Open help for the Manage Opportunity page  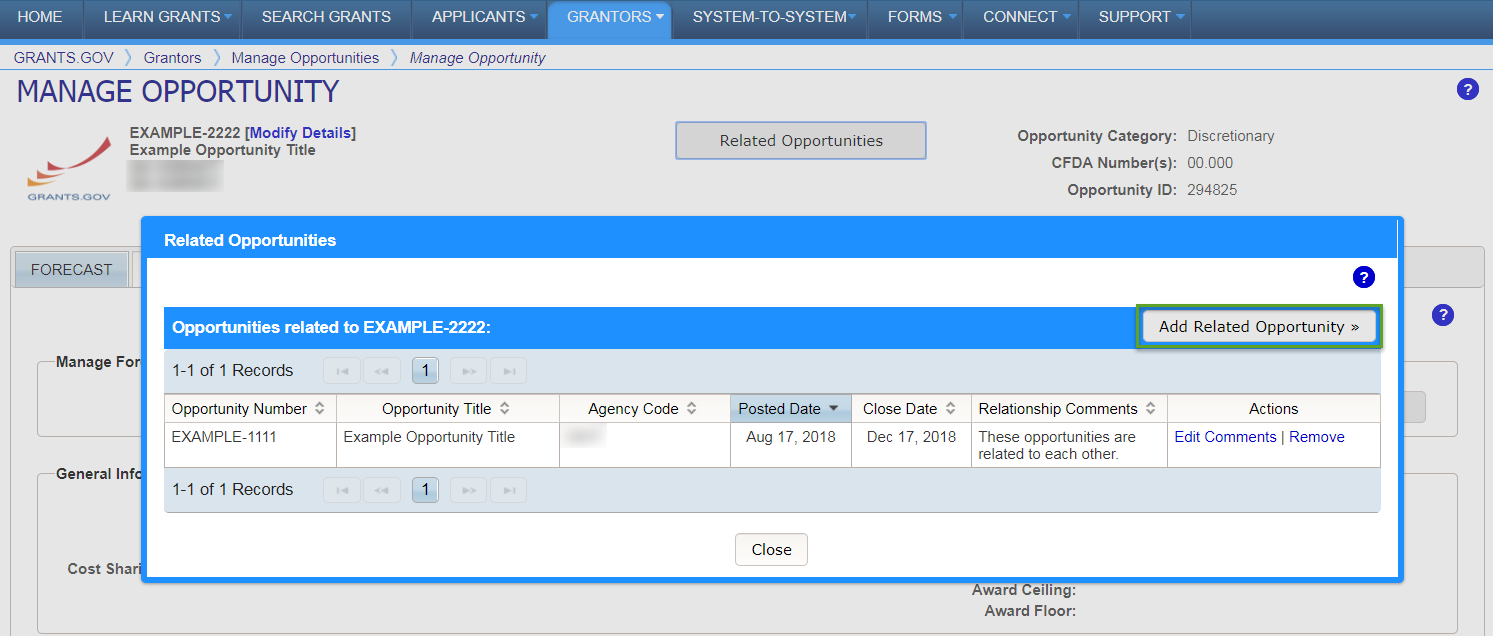coord(1467,89)
